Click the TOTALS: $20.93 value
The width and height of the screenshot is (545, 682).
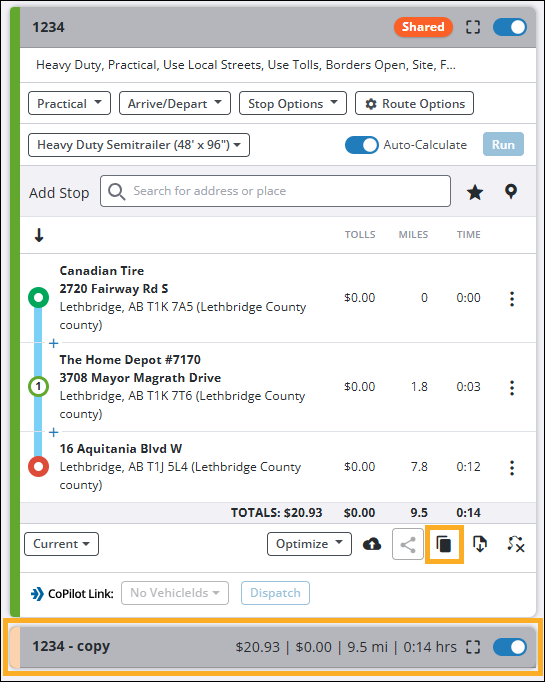click(x=277, y=513)
